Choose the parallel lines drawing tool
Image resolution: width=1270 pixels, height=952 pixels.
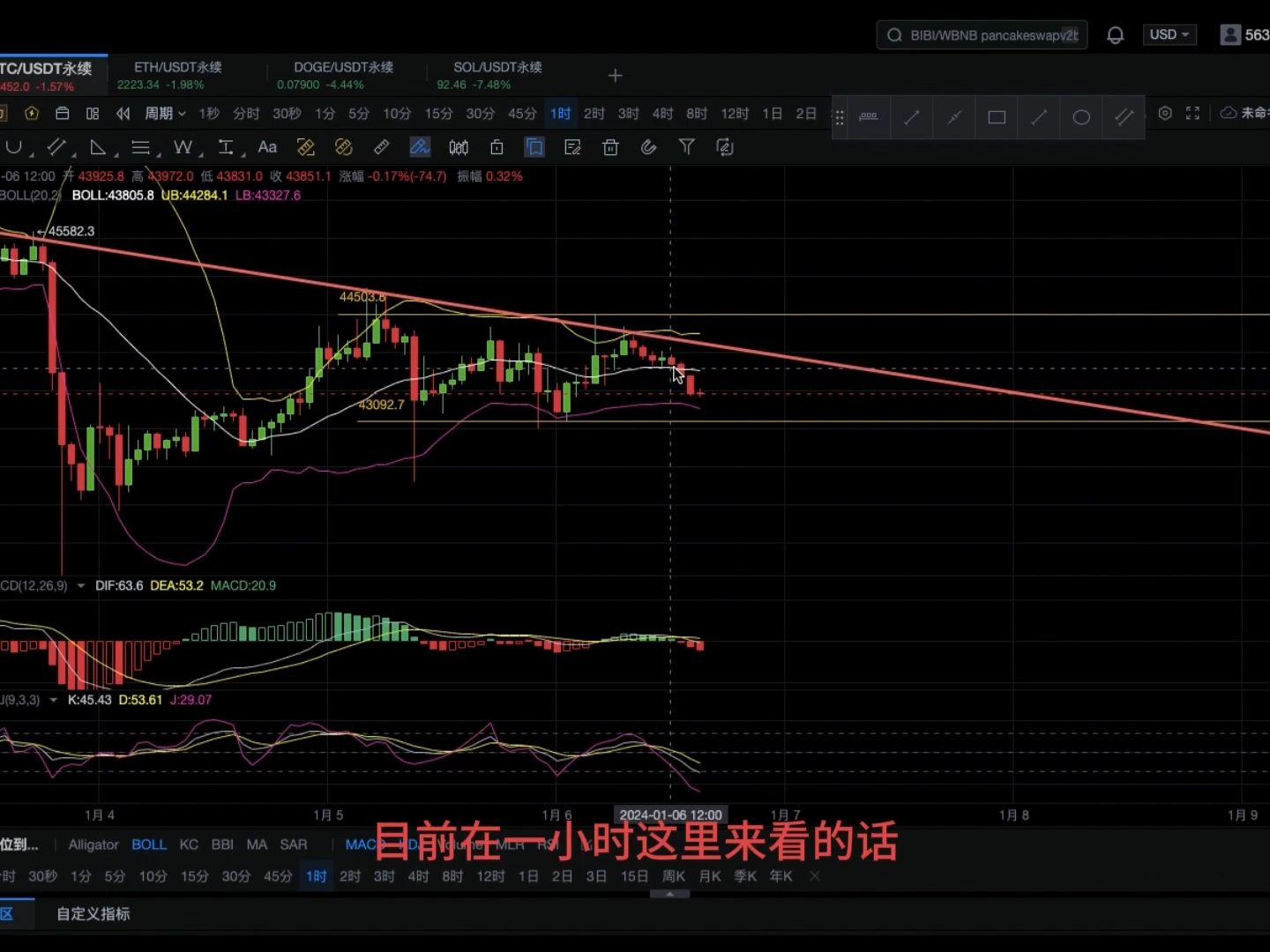click(x=56, y=147)
